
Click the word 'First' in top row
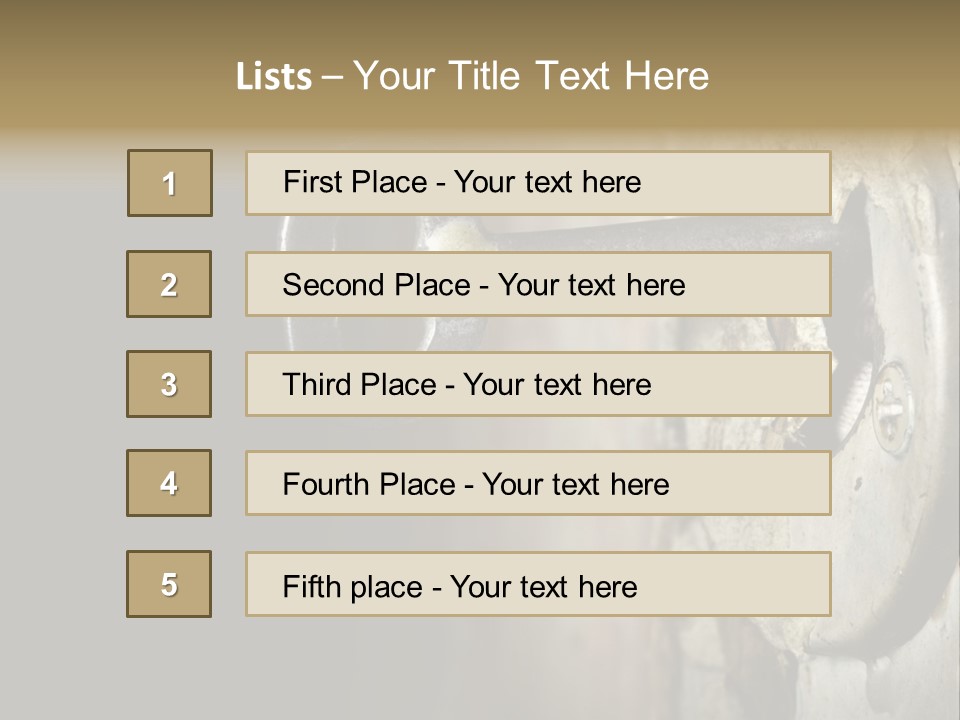(309, 182)
